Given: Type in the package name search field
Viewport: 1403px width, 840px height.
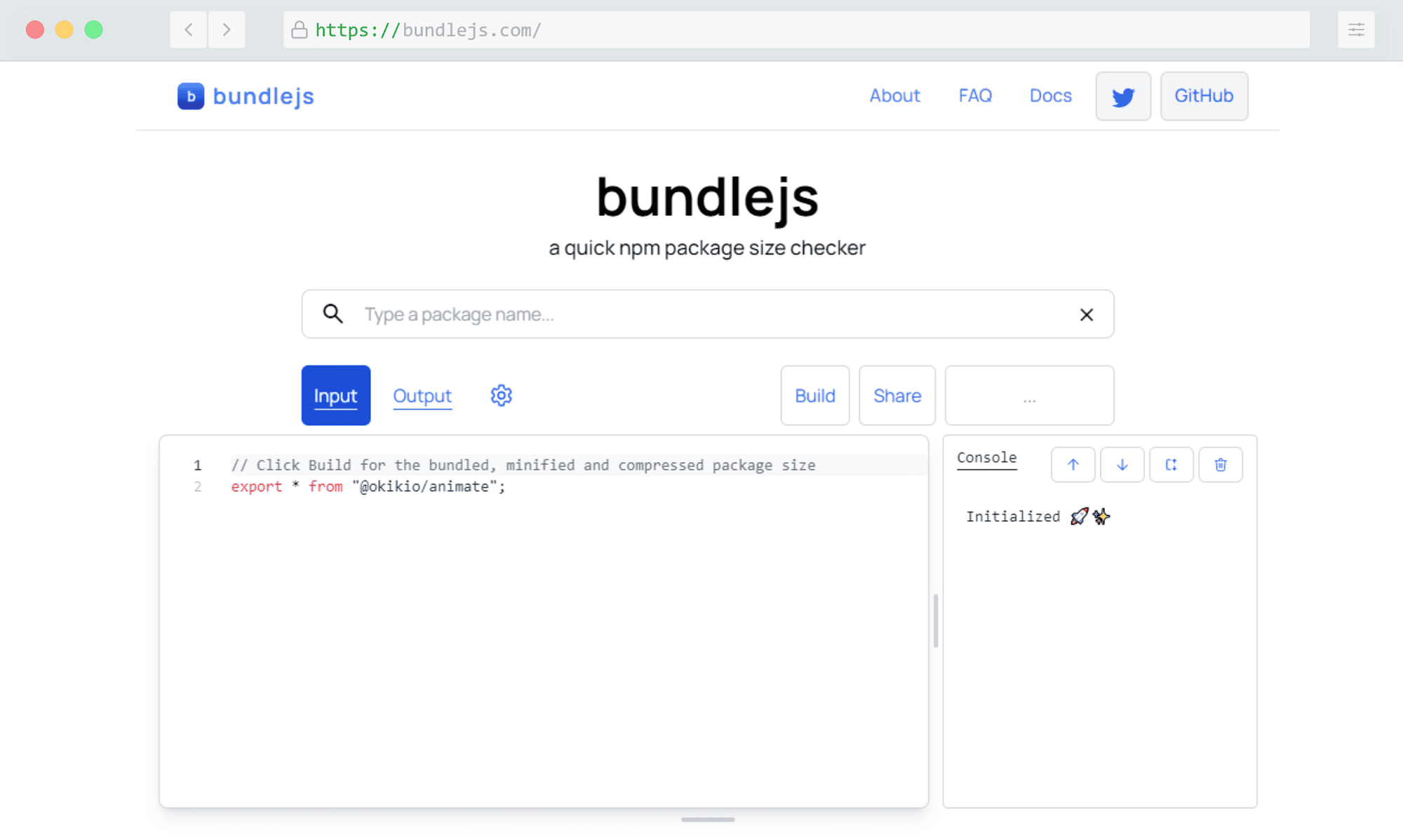Looking at the screenshot, I should (x=707, y=314).
